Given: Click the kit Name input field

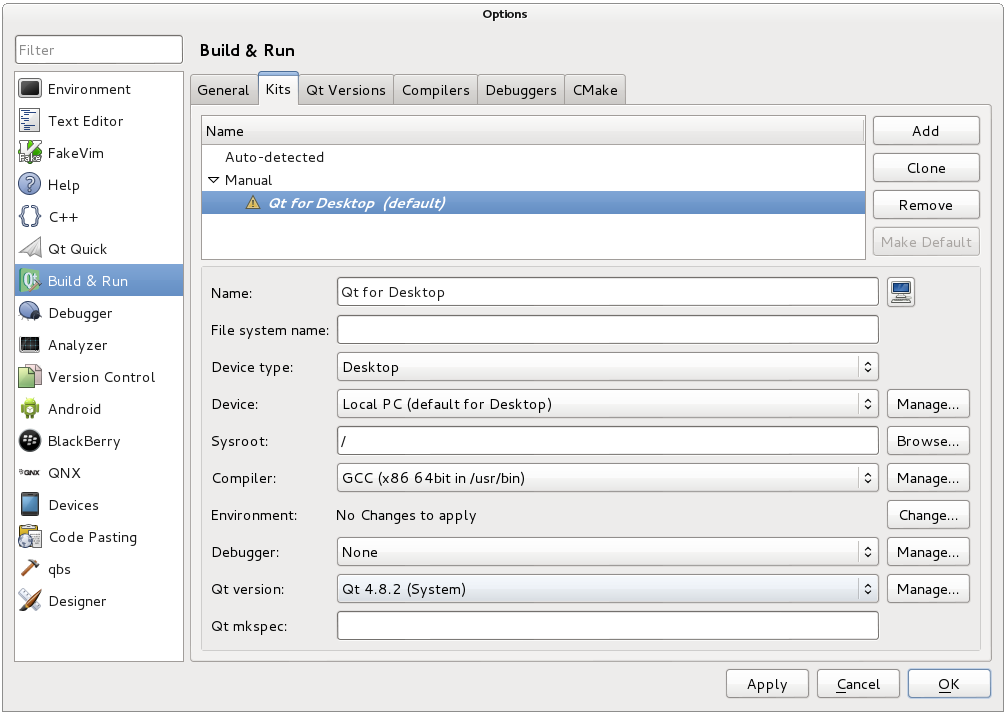Looking at the screenshot, I should (x=608, y=292).
